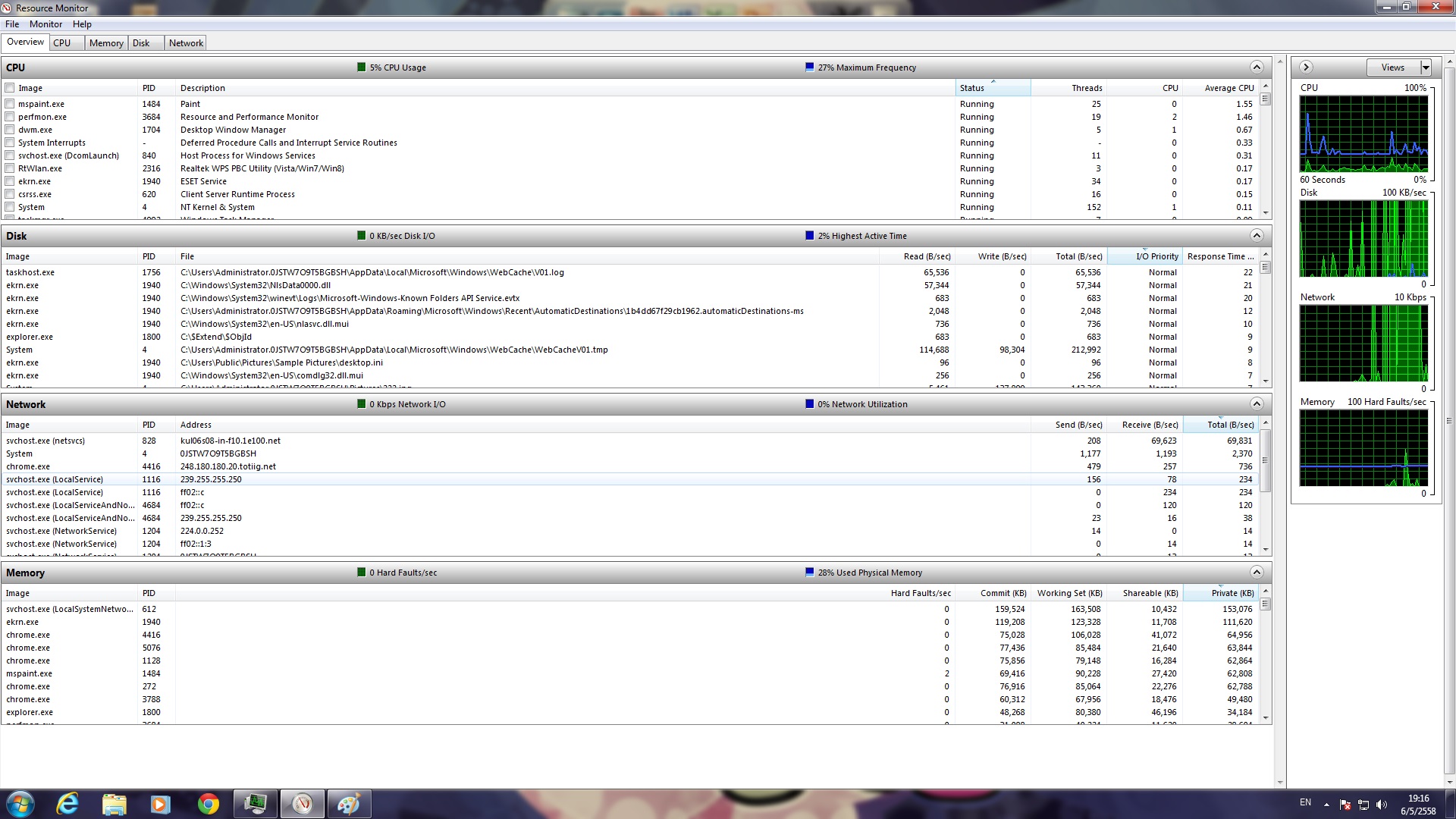
Task: Collapse the Disk section with its chevron
Action: pos(1257,236)
